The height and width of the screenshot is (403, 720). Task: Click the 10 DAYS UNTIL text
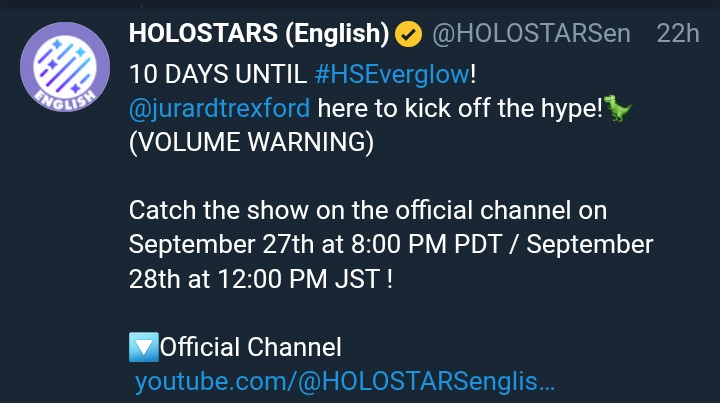tap(218, 74)
